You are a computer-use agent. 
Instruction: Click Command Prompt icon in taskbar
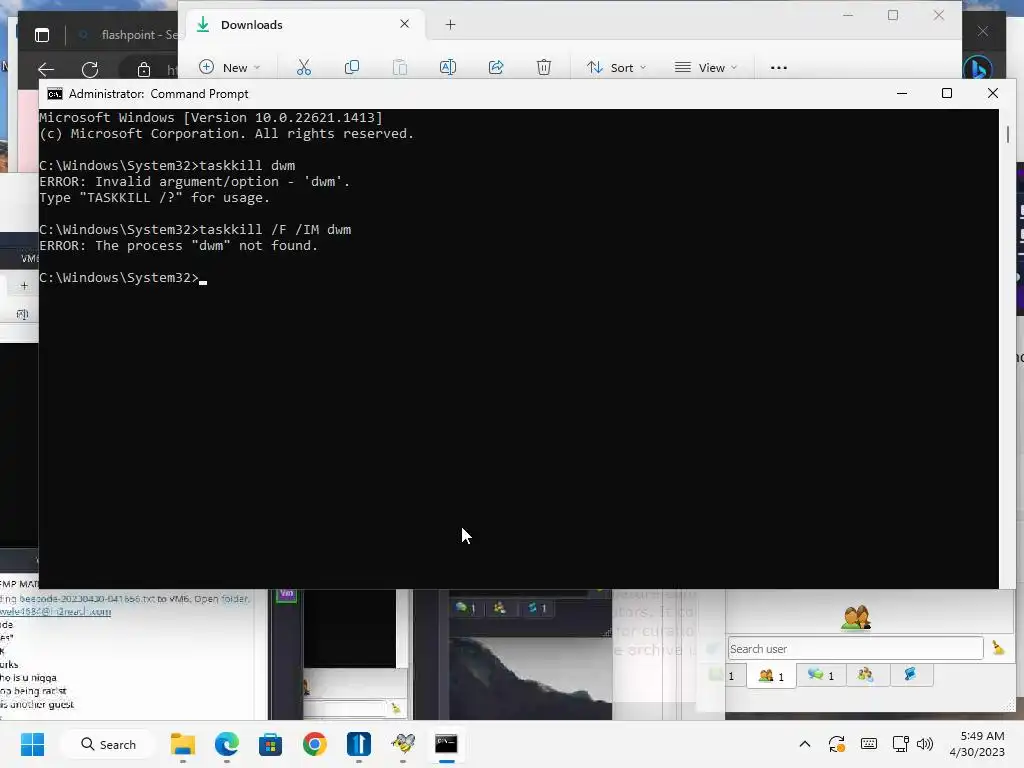click(447, 744)
